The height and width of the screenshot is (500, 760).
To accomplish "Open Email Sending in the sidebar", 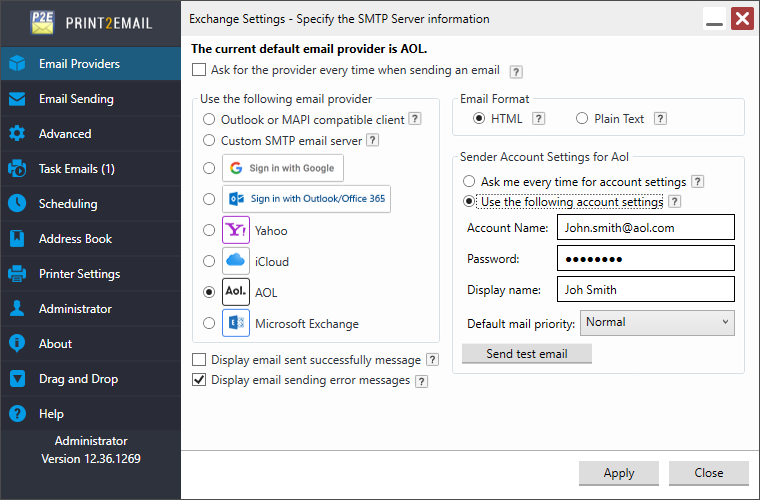I will pyautogui.click(x=76, y=99).
